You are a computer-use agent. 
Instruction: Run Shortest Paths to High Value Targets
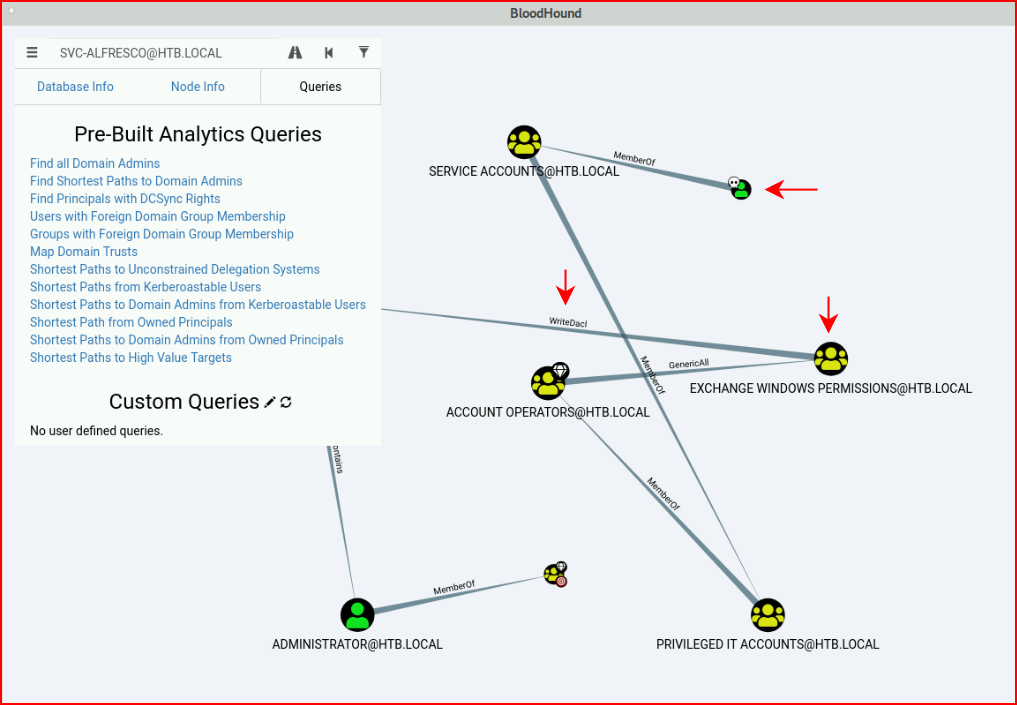[x=130, y=357]
